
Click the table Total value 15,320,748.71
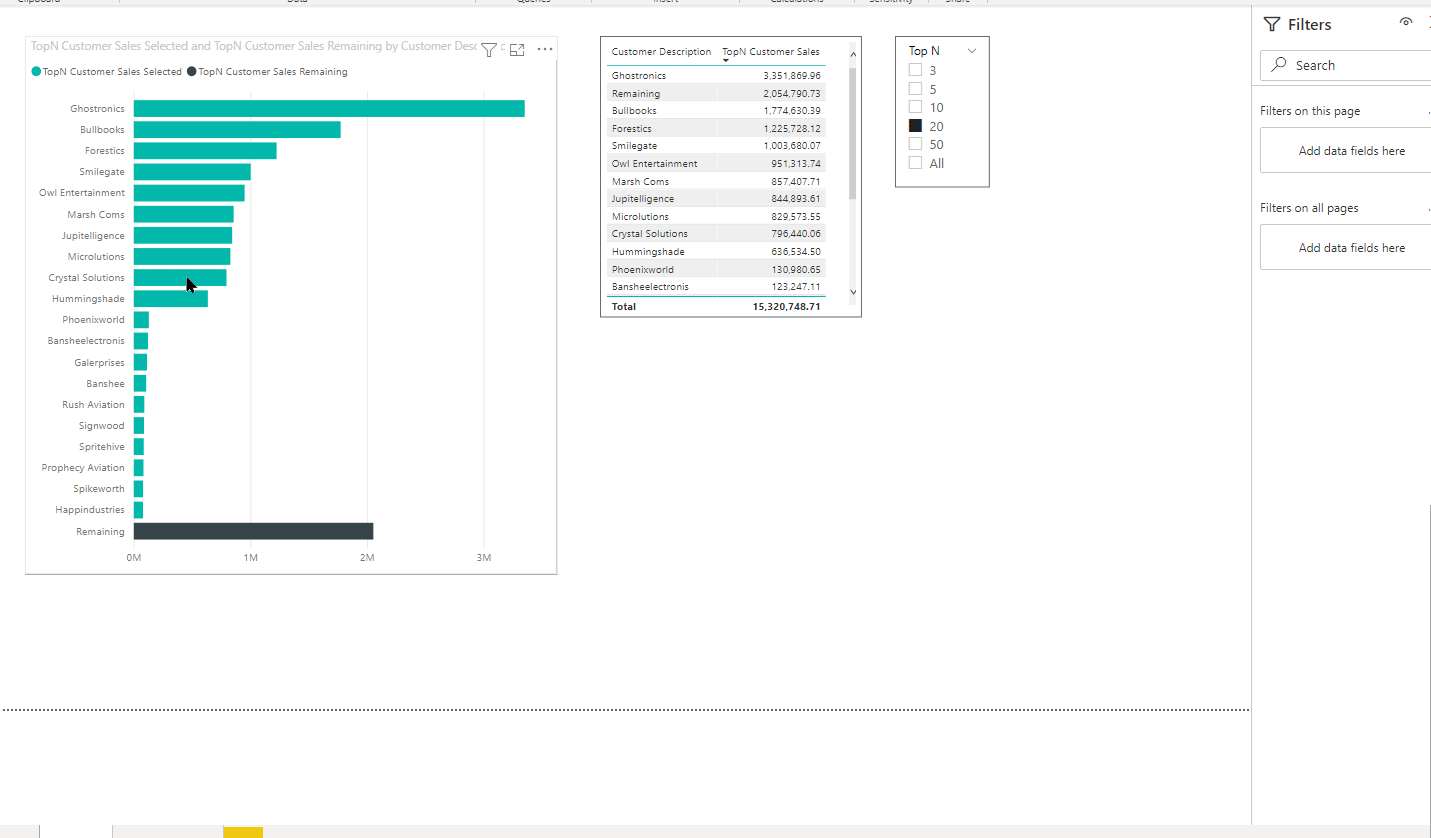[x=786, y=307]
